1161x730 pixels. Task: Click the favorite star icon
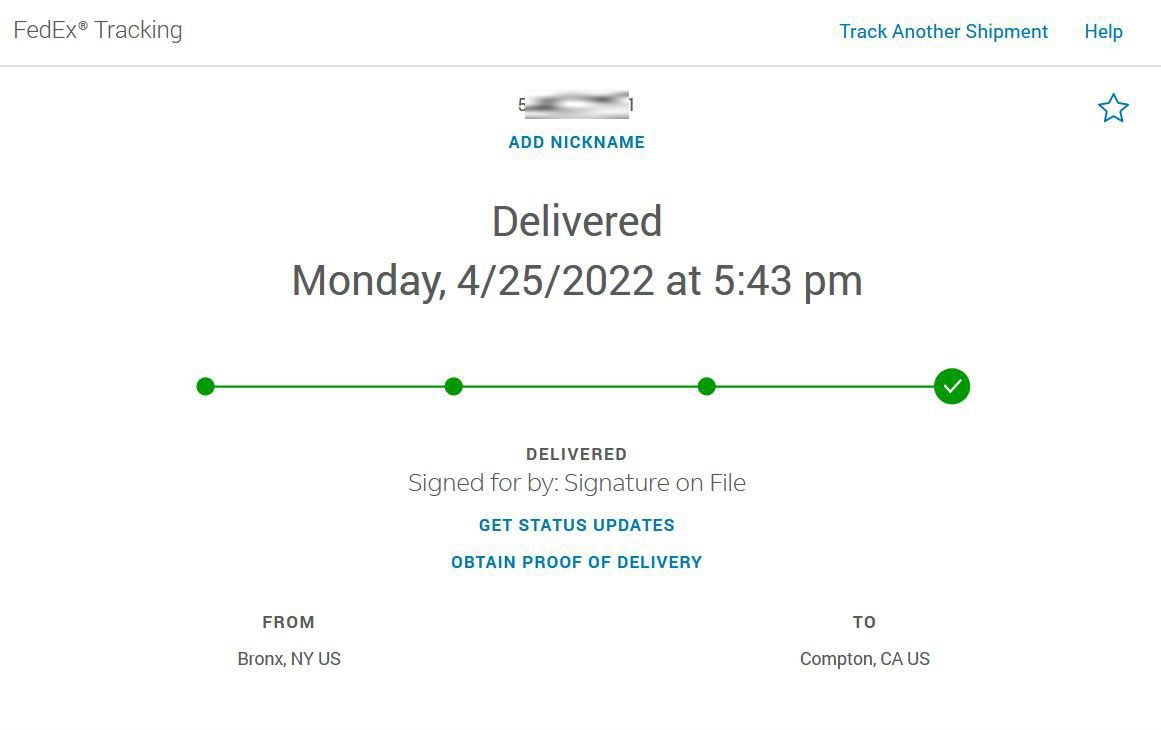[x=1113, y=108]
